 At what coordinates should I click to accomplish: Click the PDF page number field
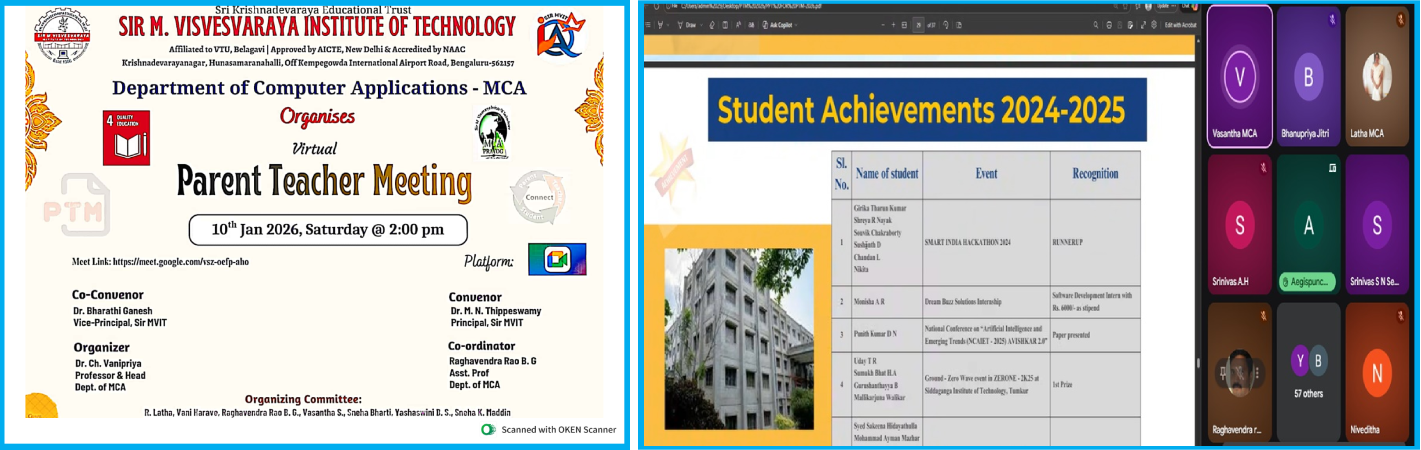pyautogui.click(x=919, y=27)
